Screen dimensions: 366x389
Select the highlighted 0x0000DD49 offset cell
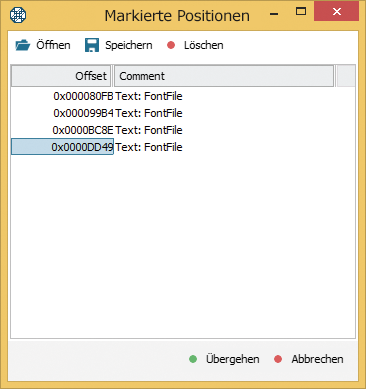coord(62,147)
